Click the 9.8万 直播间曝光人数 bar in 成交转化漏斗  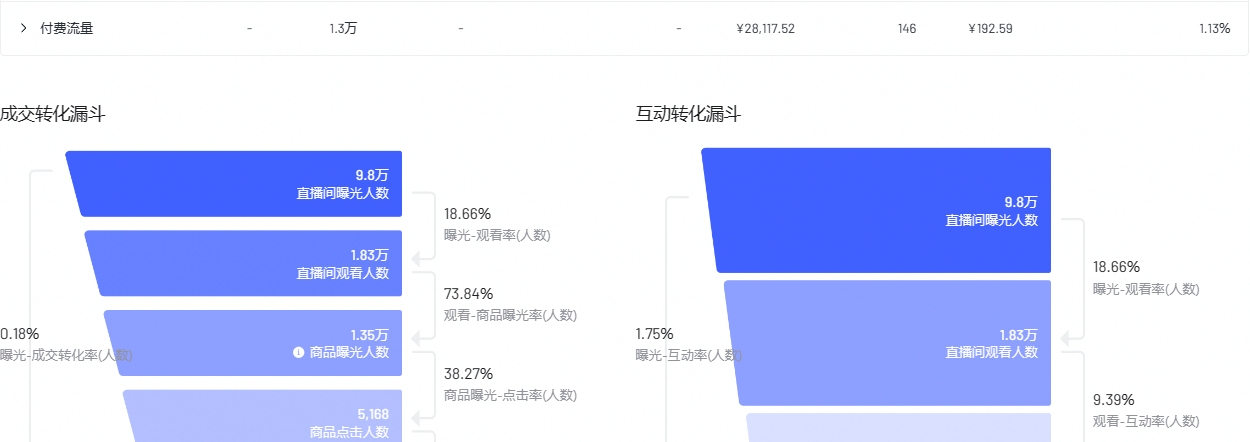click(234, 183)
